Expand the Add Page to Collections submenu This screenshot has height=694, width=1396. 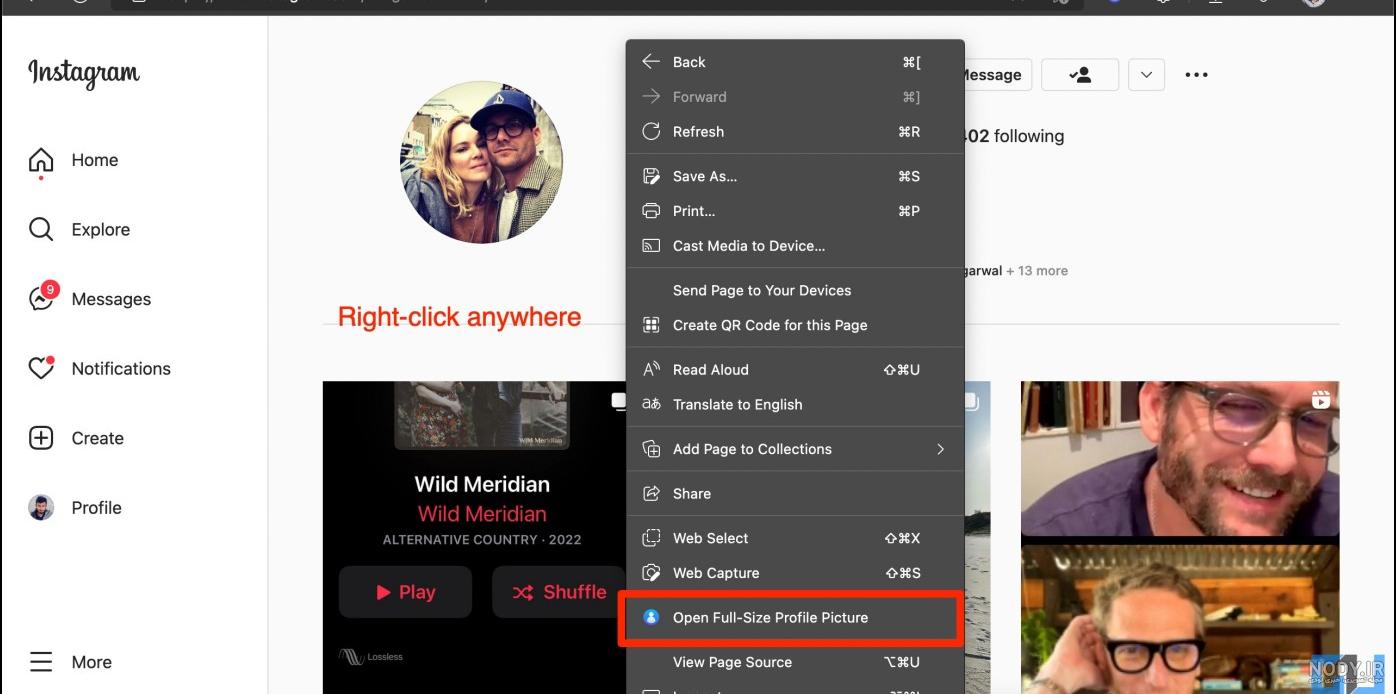click(795, 449)
